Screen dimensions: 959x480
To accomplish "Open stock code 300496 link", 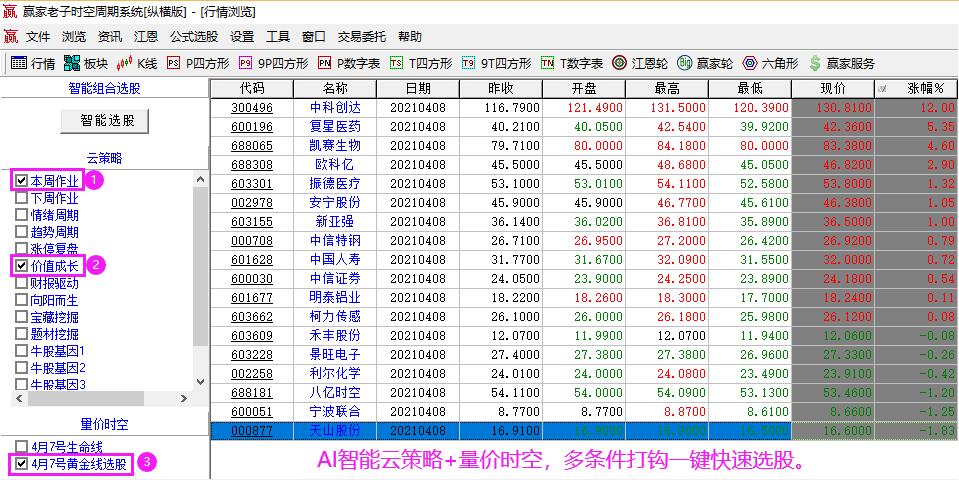I will [252, 108].
